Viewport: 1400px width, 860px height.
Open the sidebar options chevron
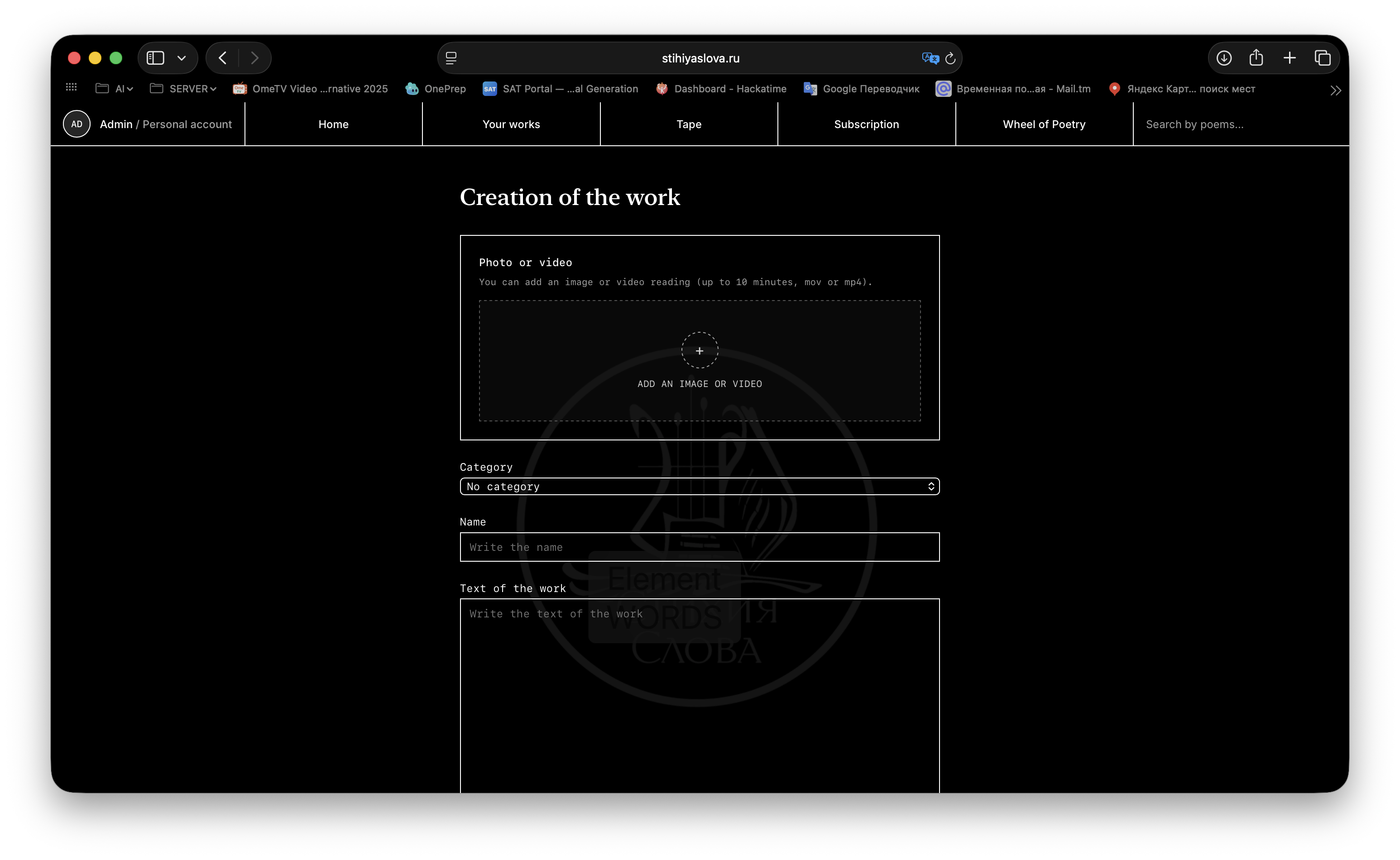click(x=182, y=58)
